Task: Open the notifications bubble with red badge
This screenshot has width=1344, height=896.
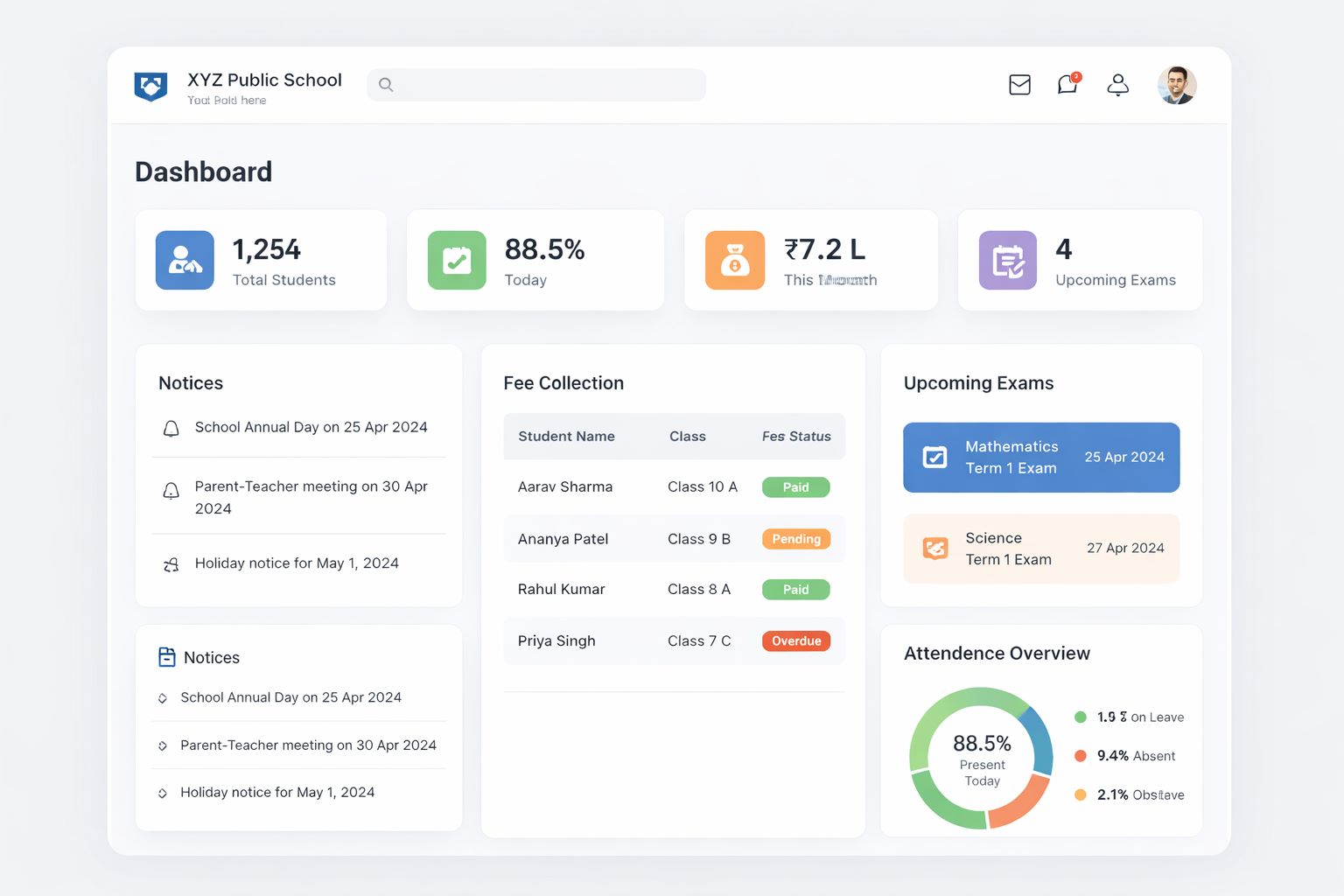Action: point(1067,85)
